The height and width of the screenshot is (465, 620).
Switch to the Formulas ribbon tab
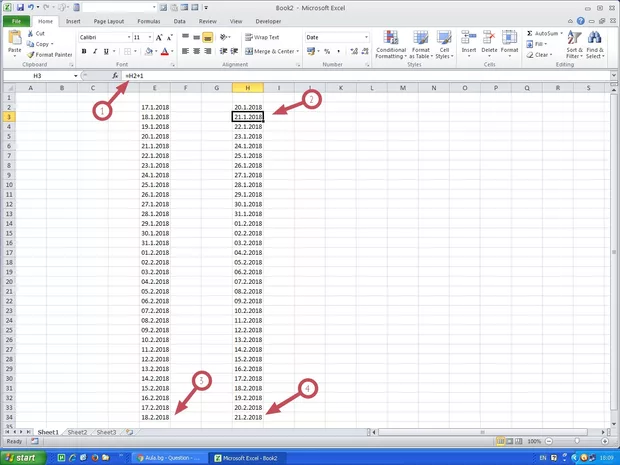(147, 20)
